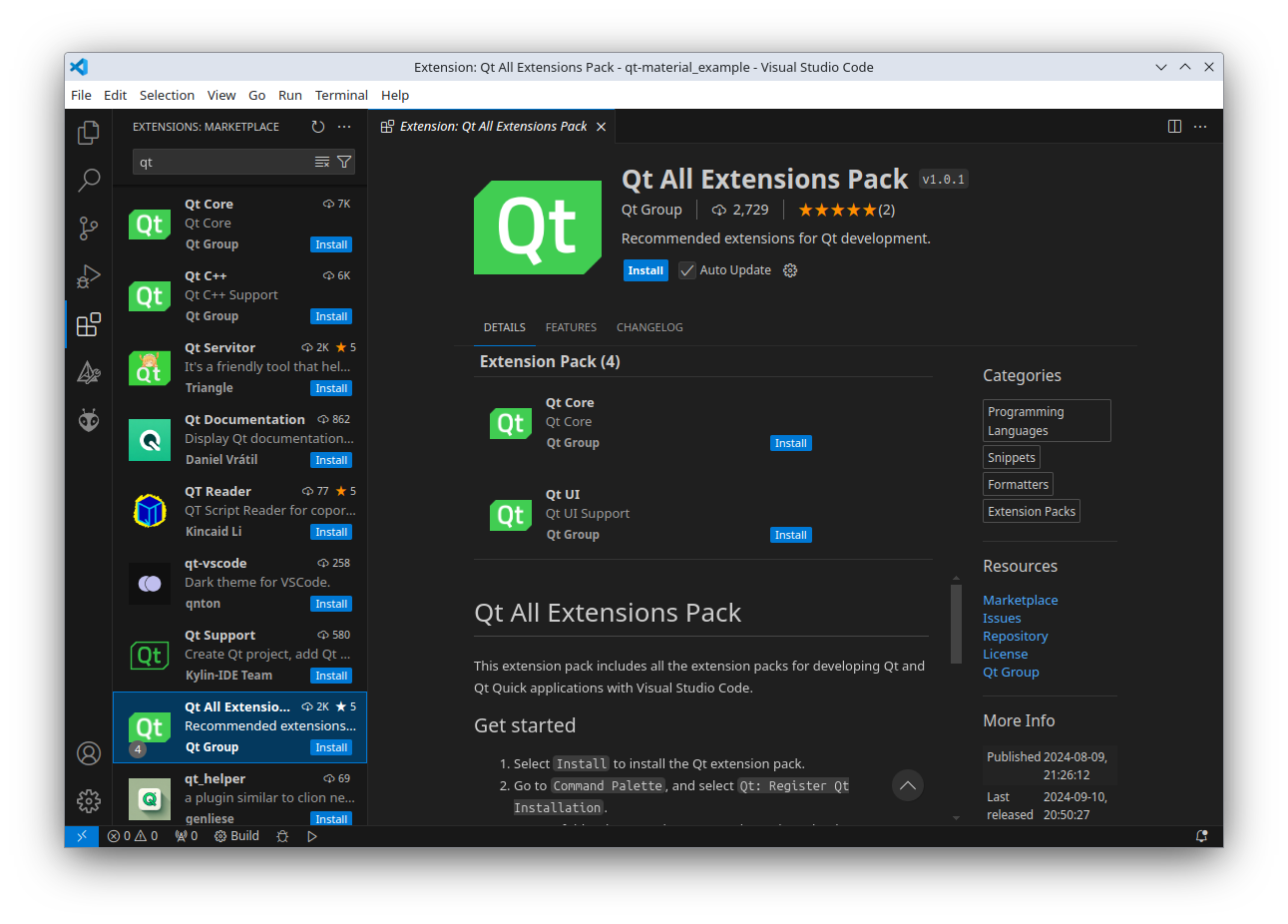The height and width of the screenshot is (924, 1288).
Task: Open the File menu
Action: click(x=81, y=95)
